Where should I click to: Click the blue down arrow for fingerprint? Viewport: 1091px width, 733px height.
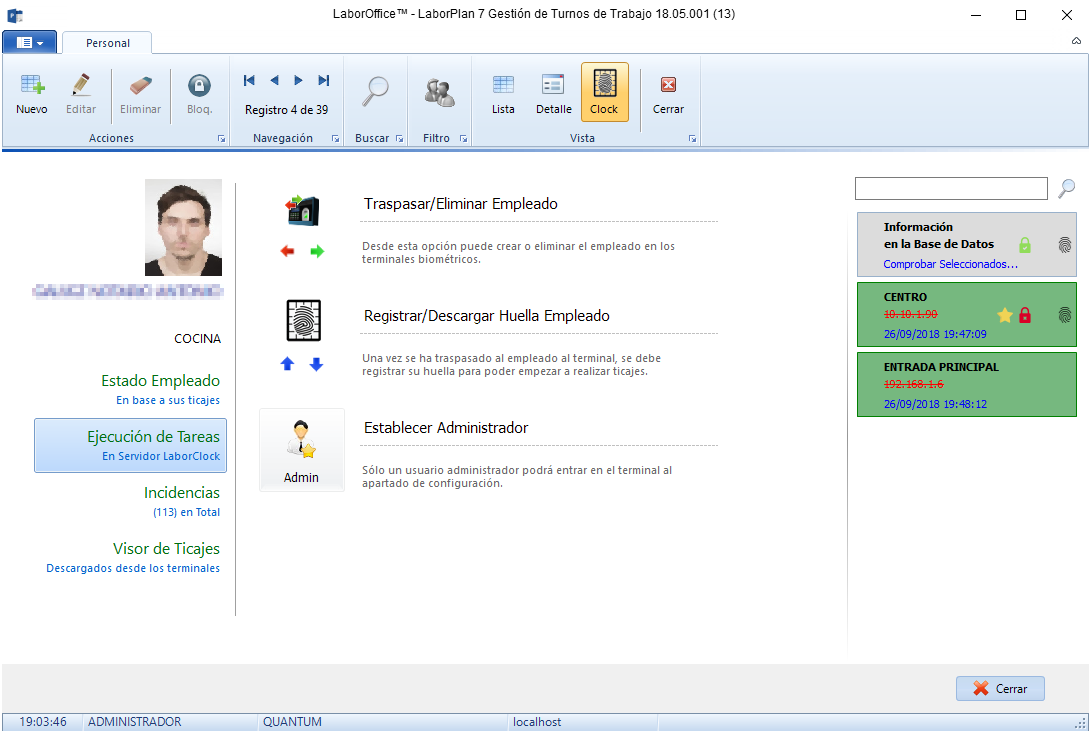tap(317, 363)
